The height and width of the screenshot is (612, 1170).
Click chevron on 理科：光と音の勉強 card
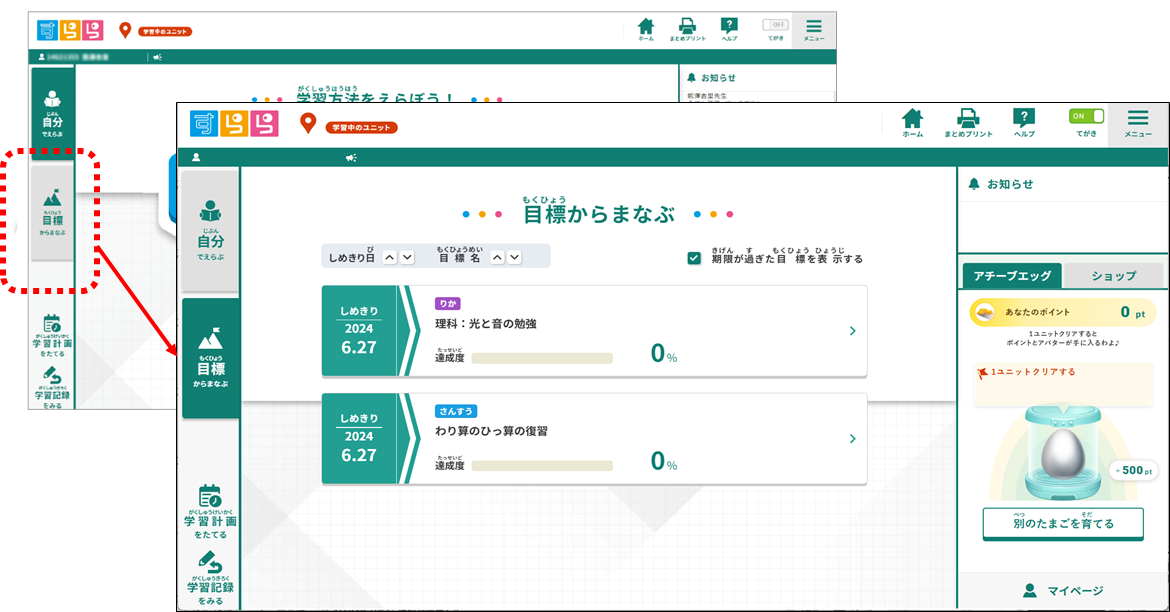point(852,331)
